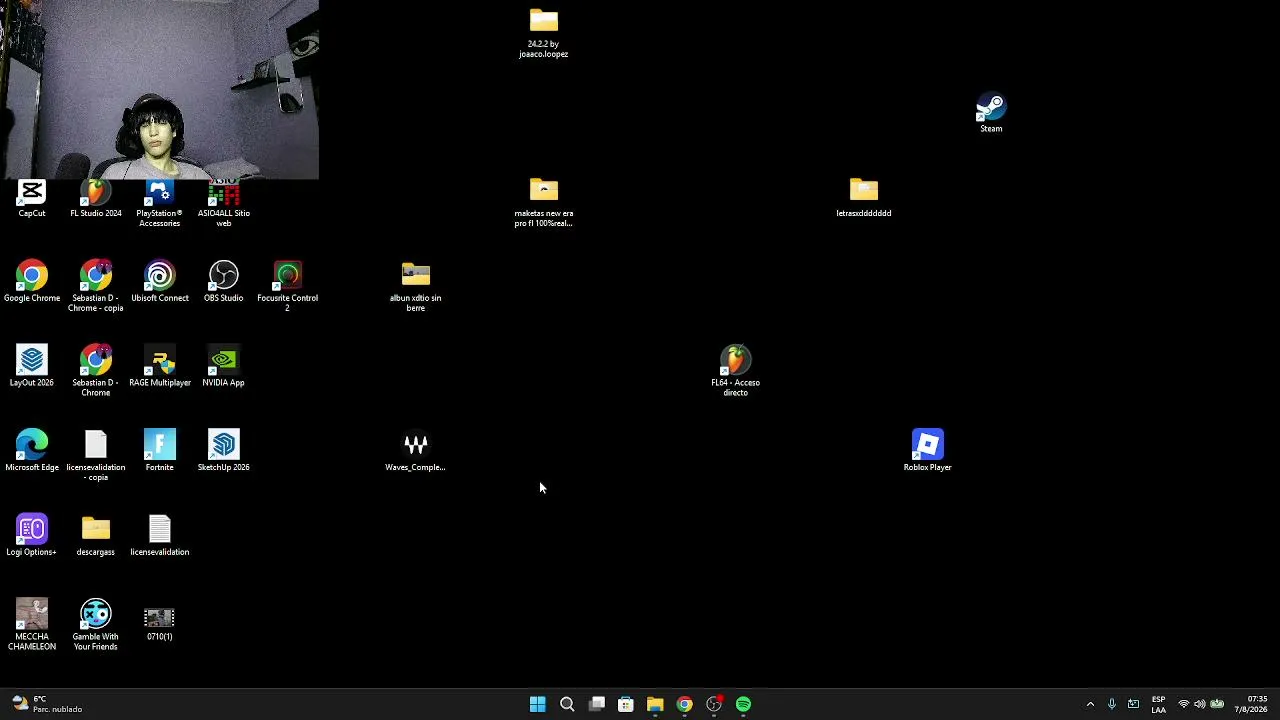1280x720 pixels.
Task: Select the Google Chrome desktop shortcut
Action: pos(32,282)
